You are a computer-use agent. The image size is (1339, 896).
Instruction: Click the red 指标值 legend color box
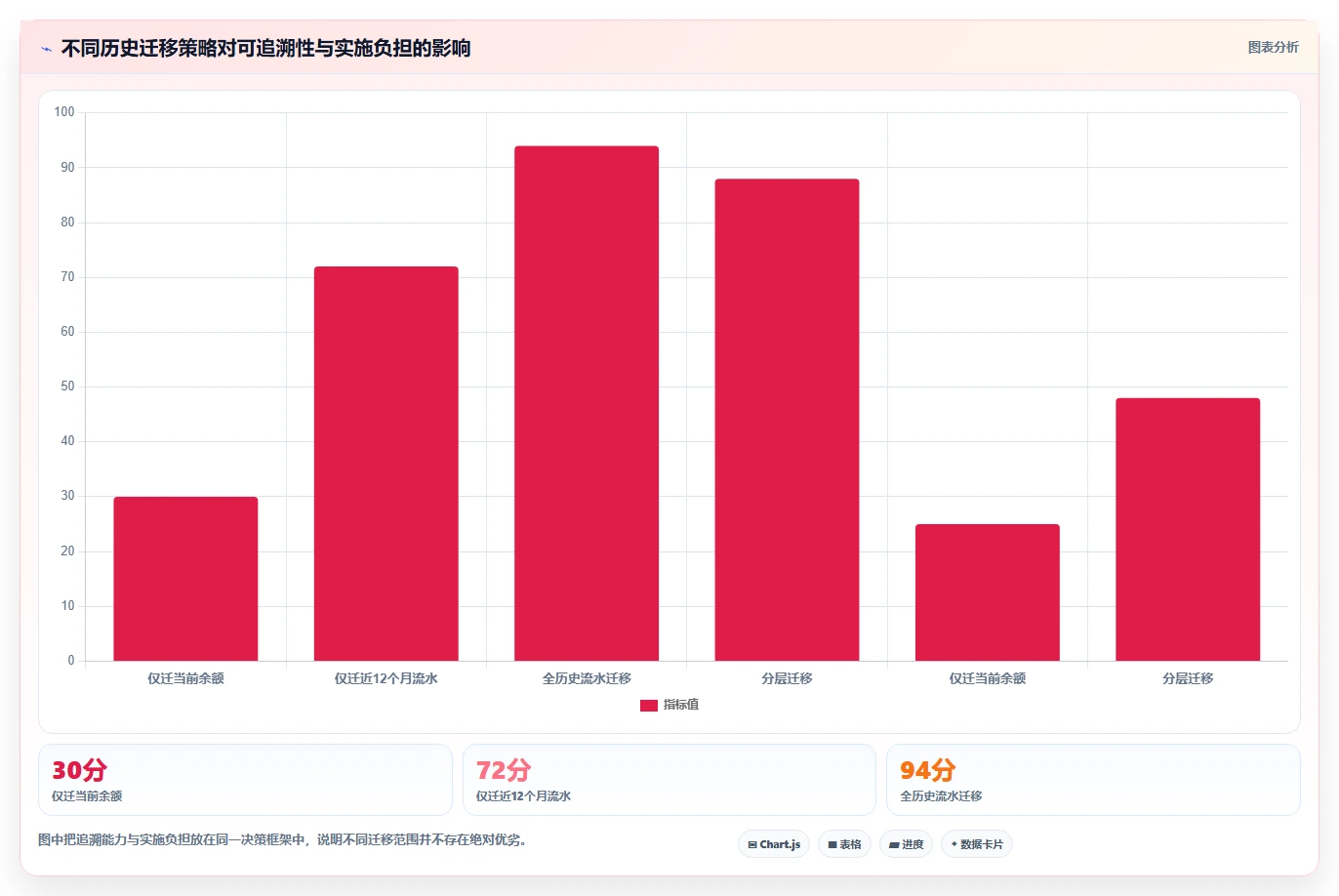coord(649,706)
